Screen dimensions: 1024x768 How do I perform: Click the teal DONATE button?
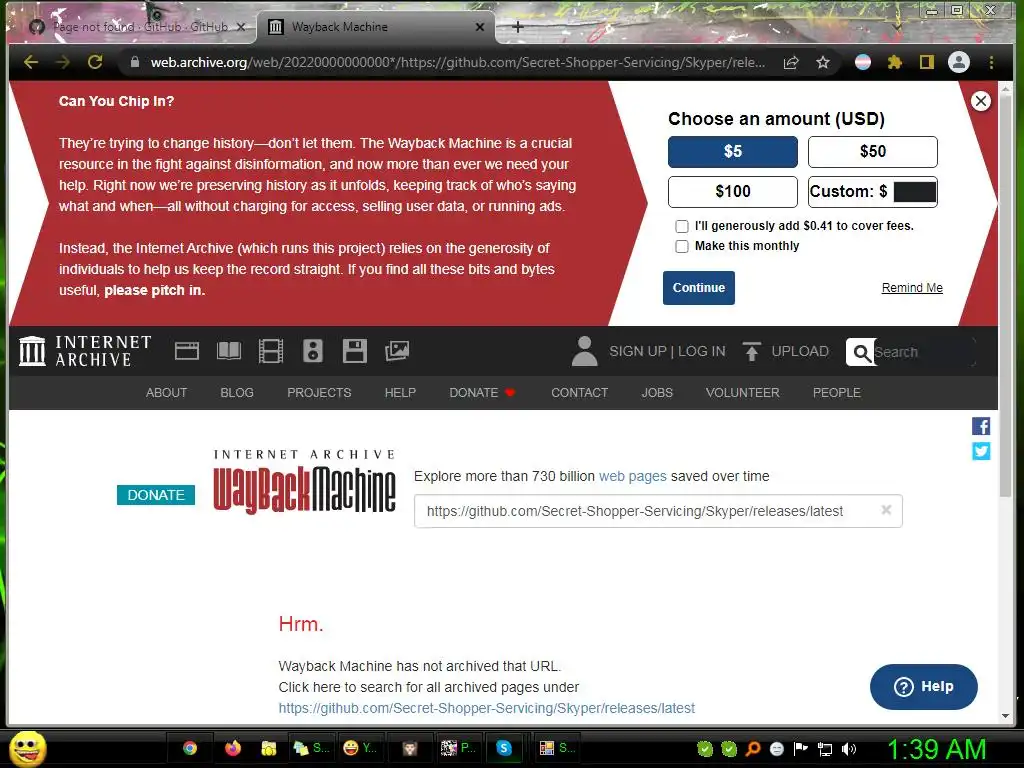coord(155,495)
